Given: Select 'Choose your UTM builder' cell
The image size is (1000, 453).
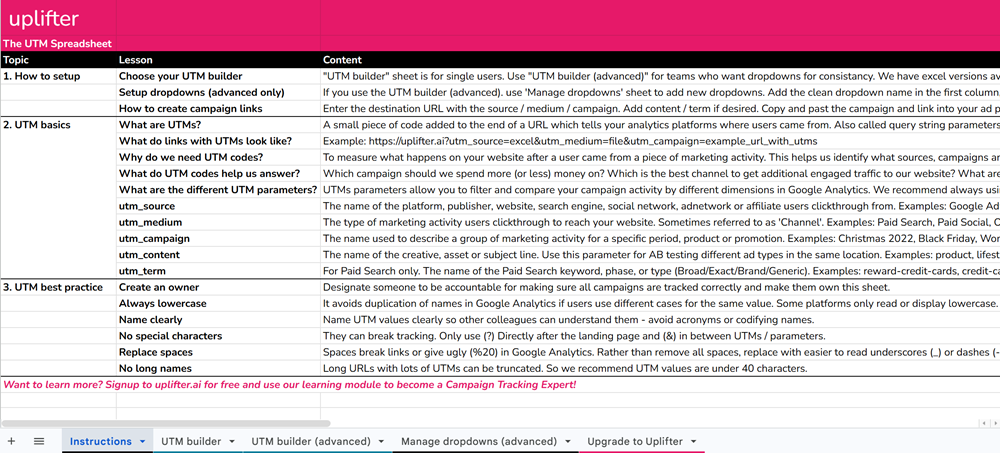Looking at the screenshot, I should pyautogui.click(x=218, y=76).
